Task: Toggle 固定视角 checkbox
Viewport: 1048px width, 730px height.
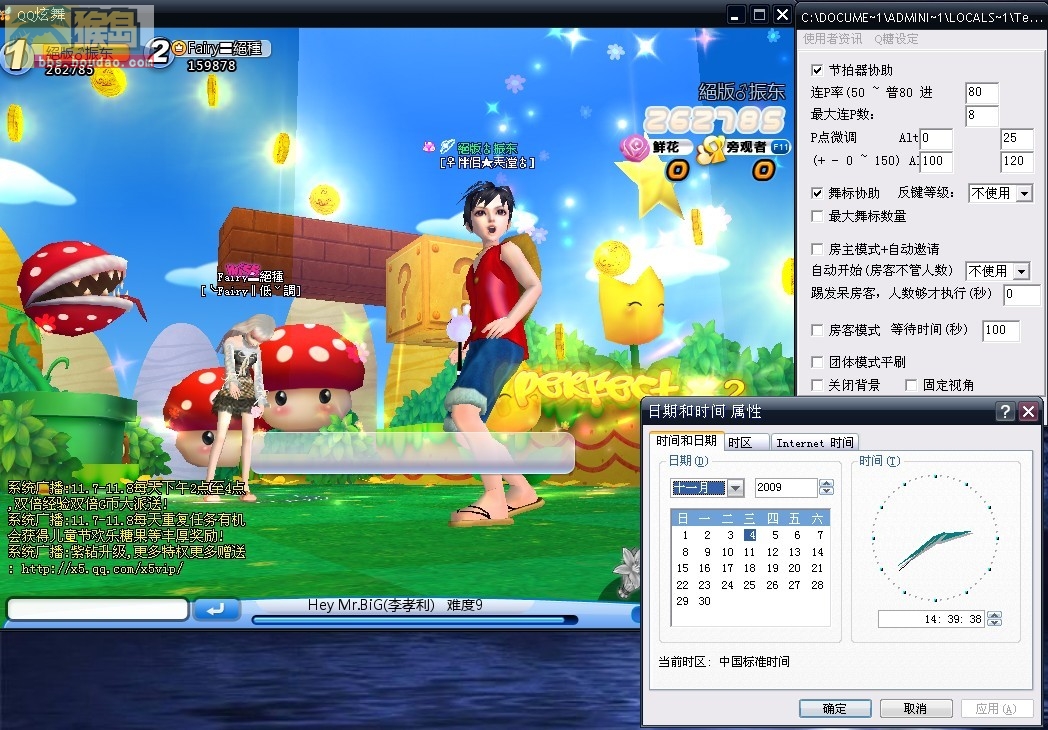Action: point(910,385)
